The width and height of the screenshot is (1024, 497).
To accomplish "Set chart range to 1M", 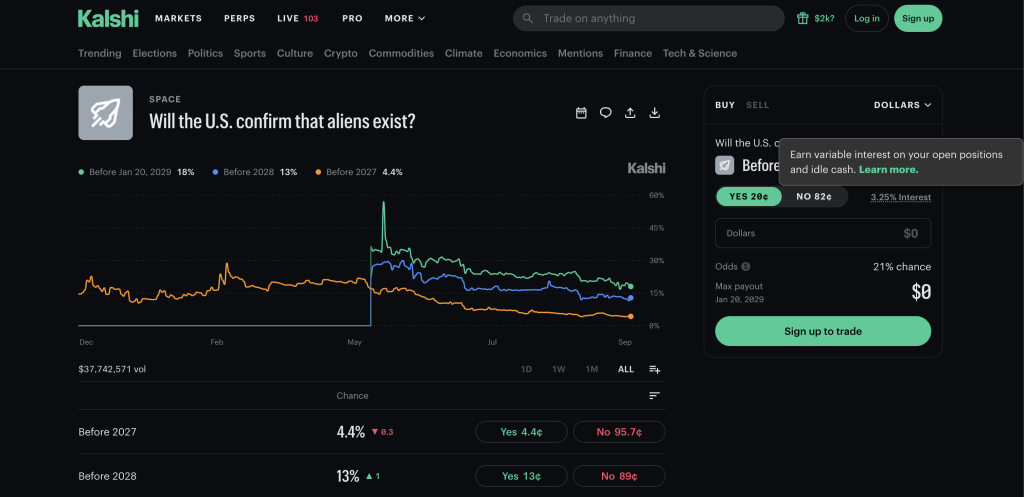I will [x=592, y=369].
